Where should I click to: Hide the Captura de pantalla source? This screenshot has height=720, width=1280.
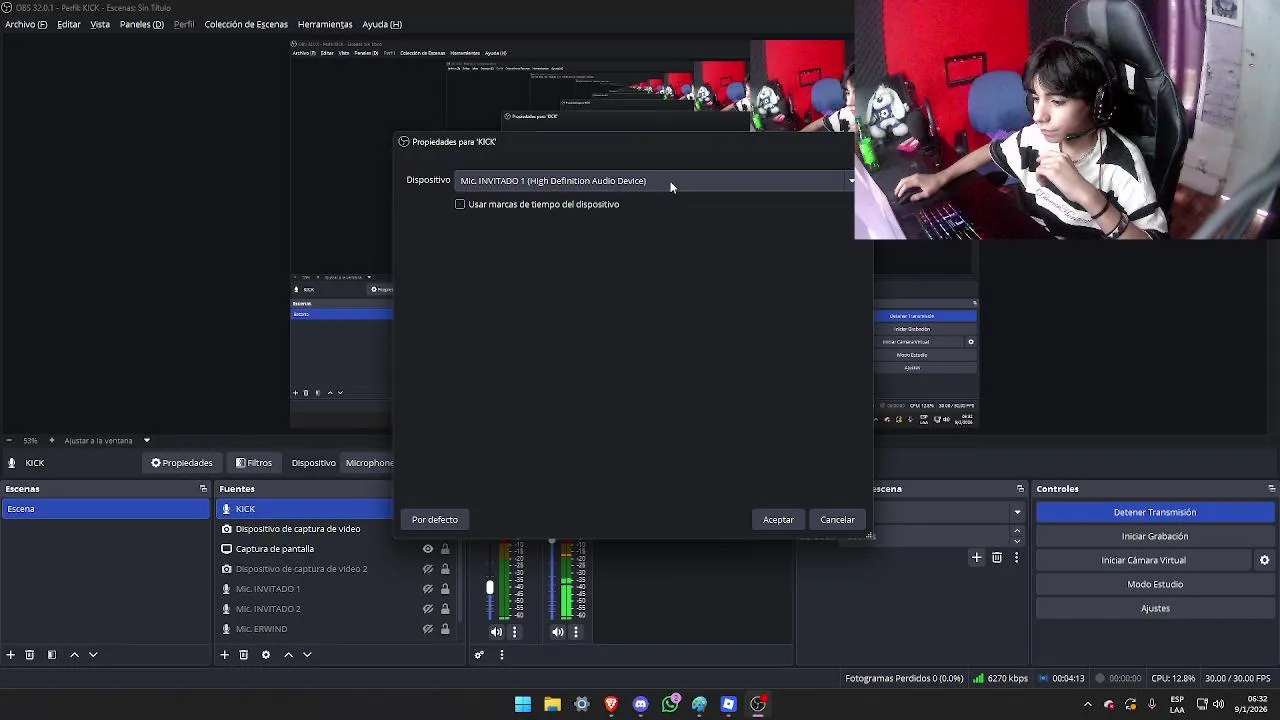coord(428,548)
